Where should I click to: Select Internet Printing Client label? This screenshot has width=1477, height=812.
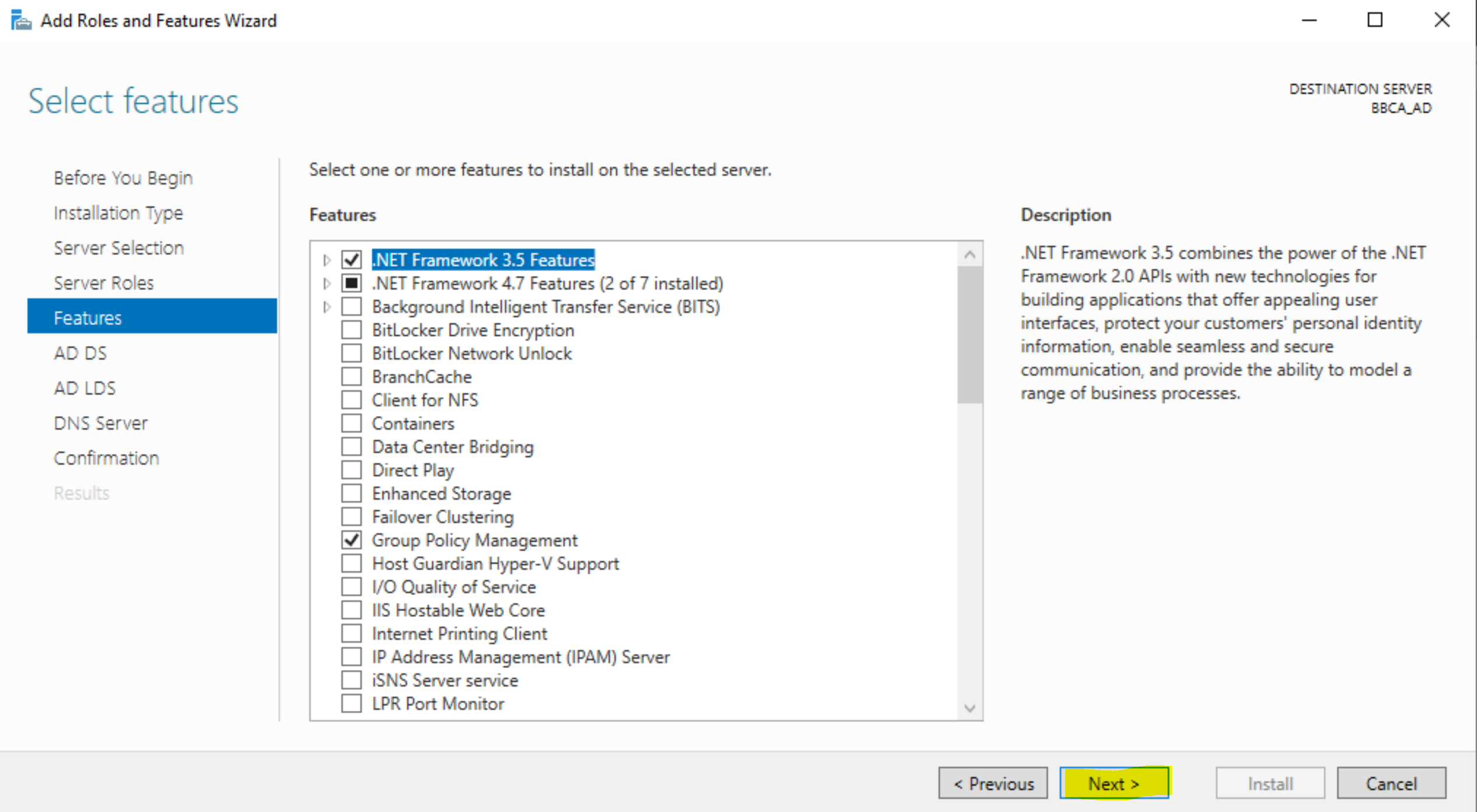460,633
